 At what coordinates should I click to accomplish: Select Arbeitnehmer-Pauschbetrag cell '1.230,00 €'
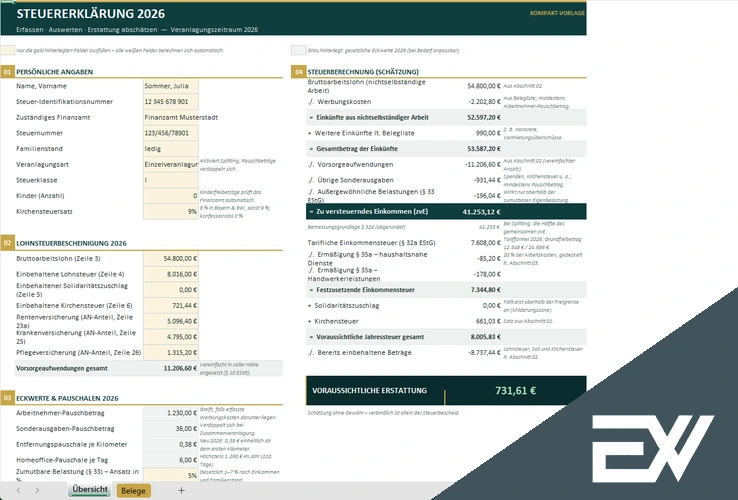(170, 413)
